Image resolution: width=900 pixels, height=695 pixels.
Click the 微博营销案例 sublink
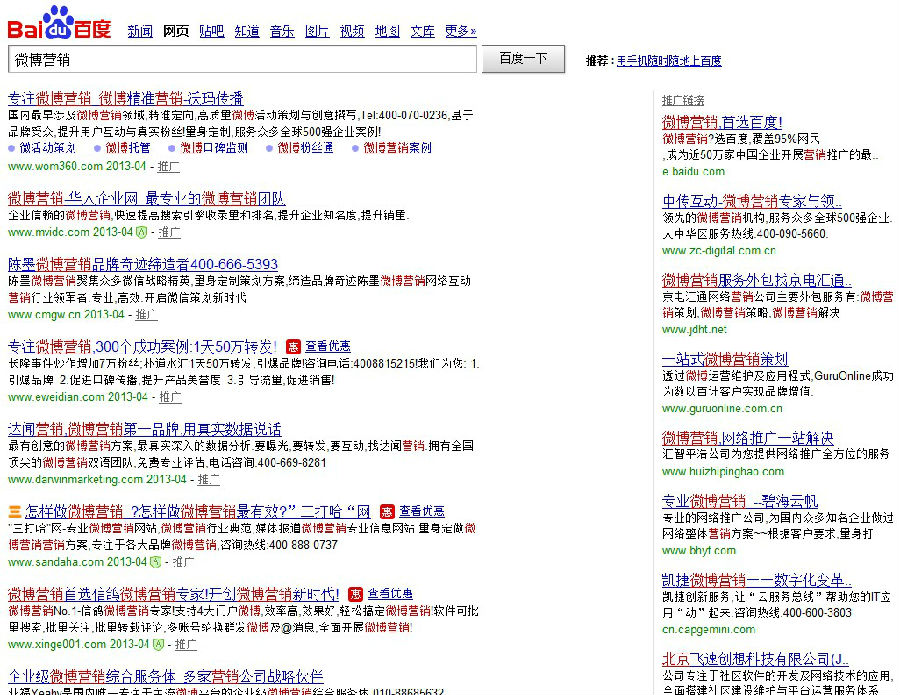pyautogui.click(x=397, y=148)
